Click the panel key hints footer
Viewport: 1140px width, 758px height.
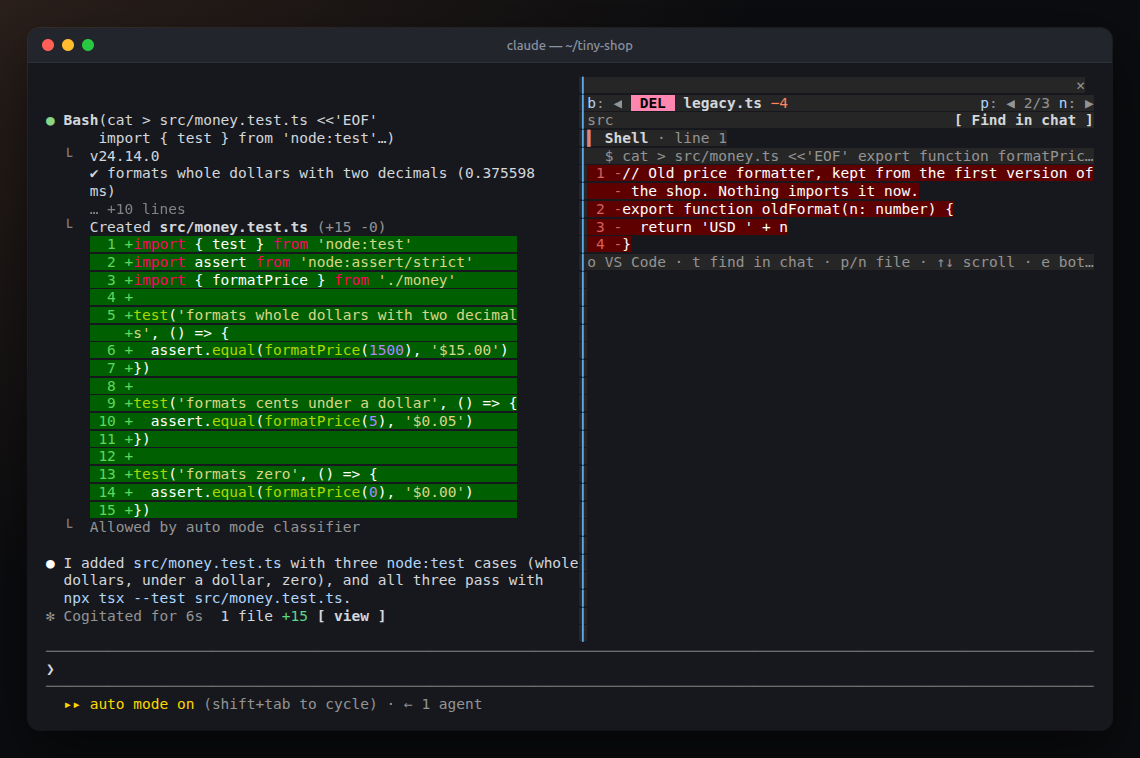840,262
